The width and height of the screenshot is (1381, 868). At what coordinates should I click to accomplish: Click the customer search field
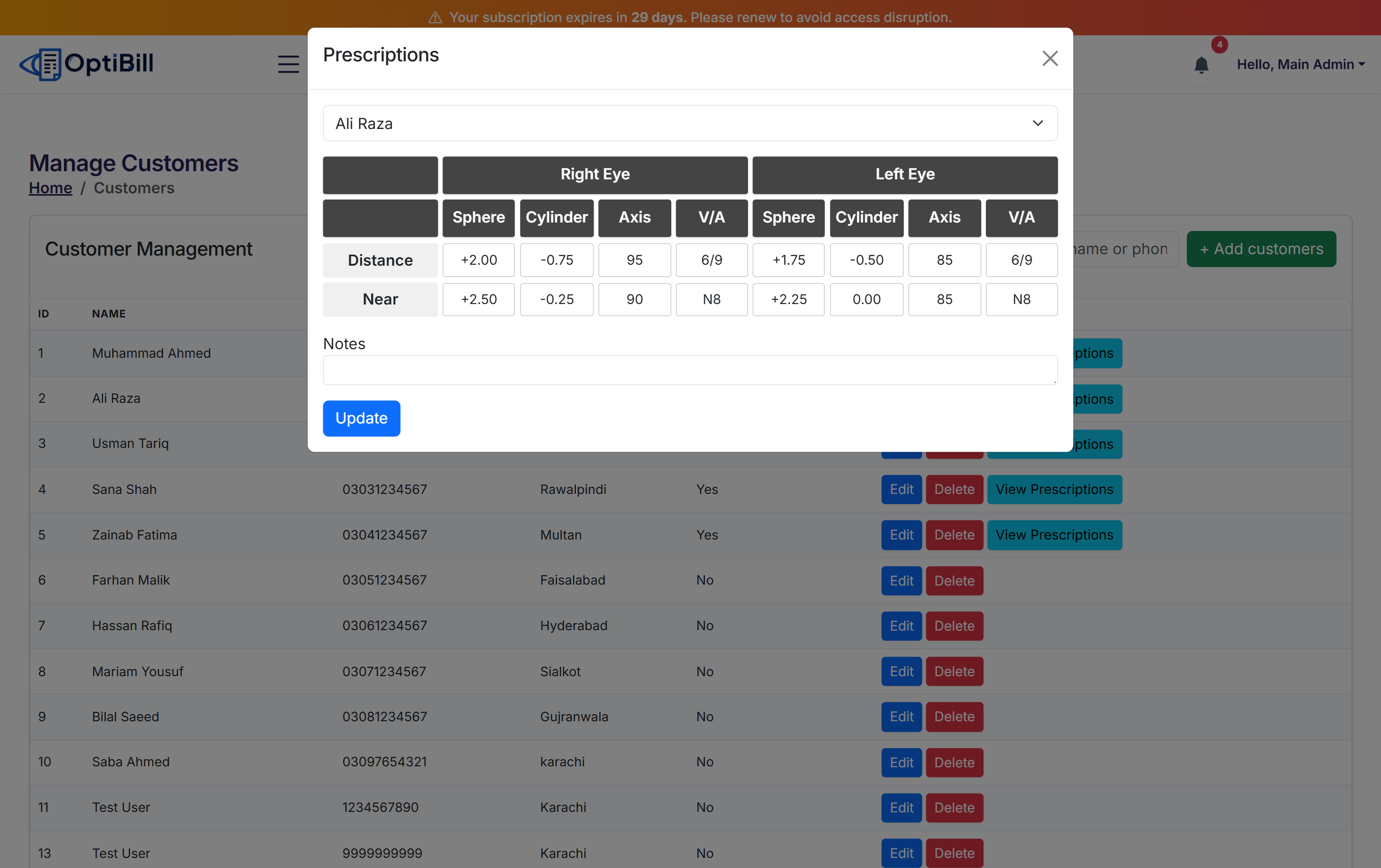click(1125, 249)
